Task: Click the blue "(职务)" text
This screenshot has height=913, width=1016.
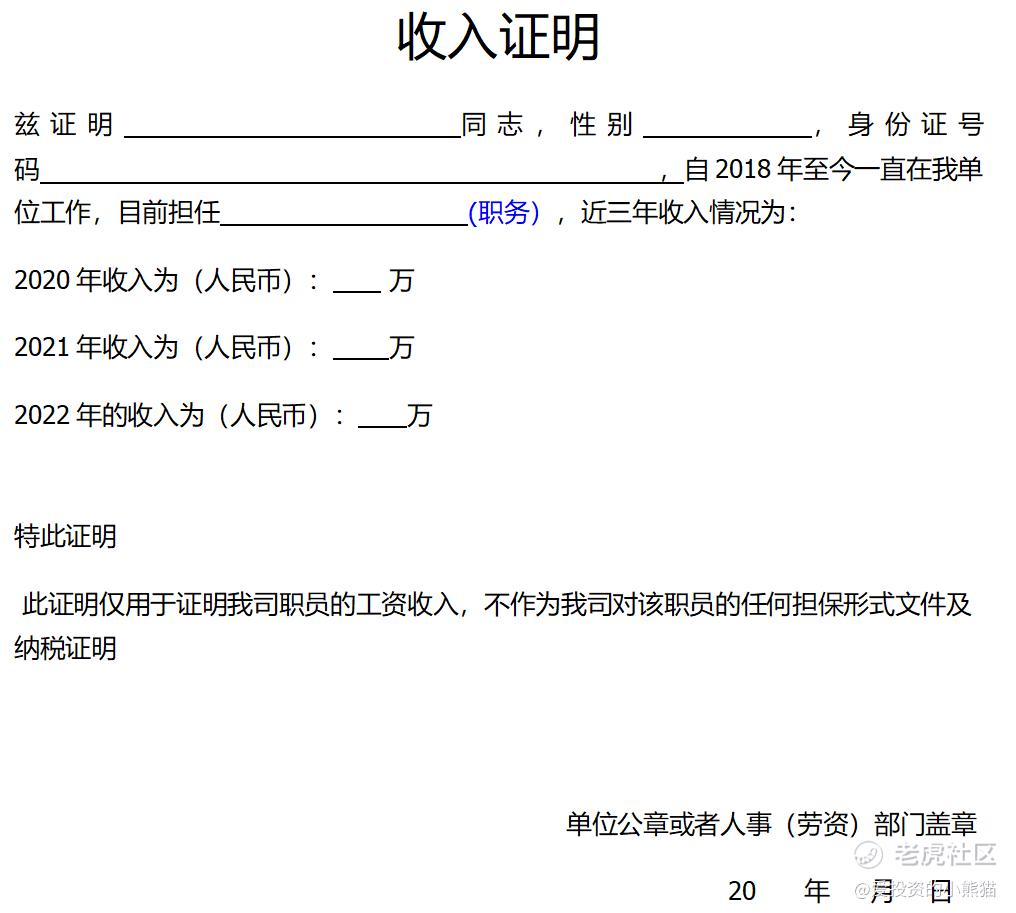Action: tap(504, 213)
